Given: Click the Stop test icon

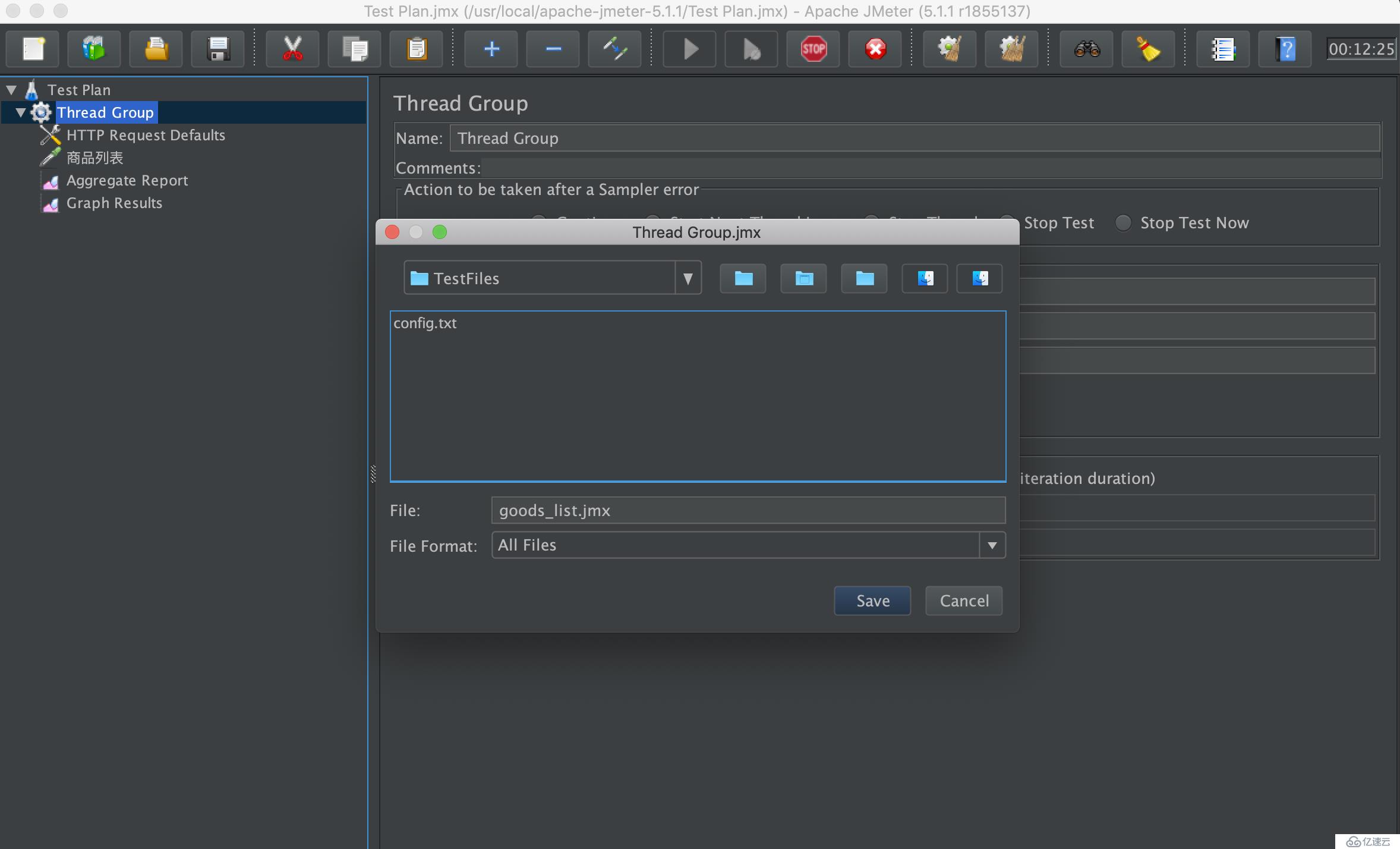Looking at the screenshot, I should point(815,49).
